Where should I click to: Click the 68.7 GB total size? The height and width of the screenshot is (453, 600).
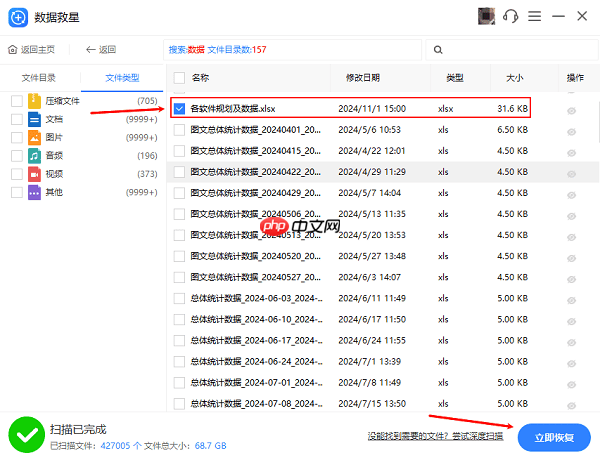pos(210,446)
